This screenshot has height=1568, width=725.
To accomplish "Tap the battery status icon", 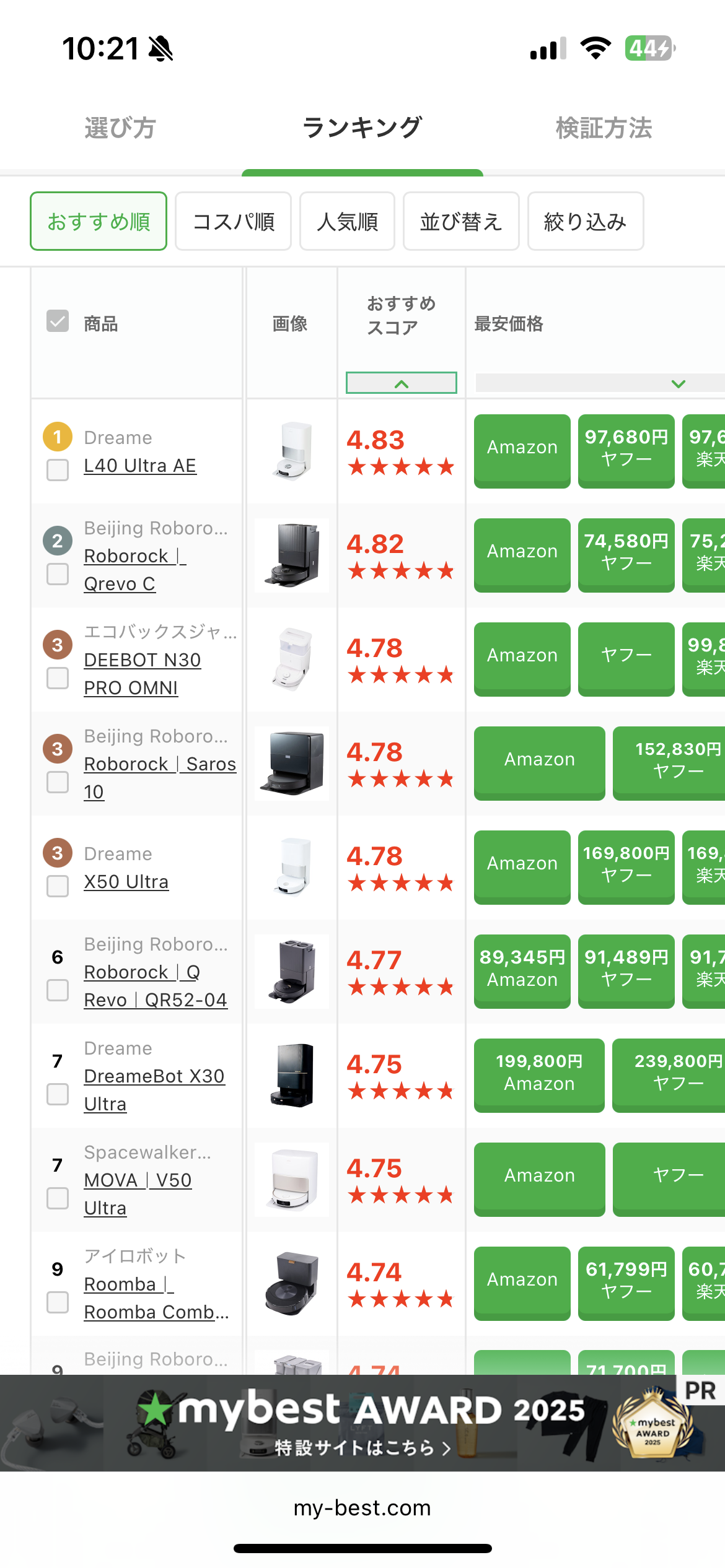I will click(x=649, y=48).
